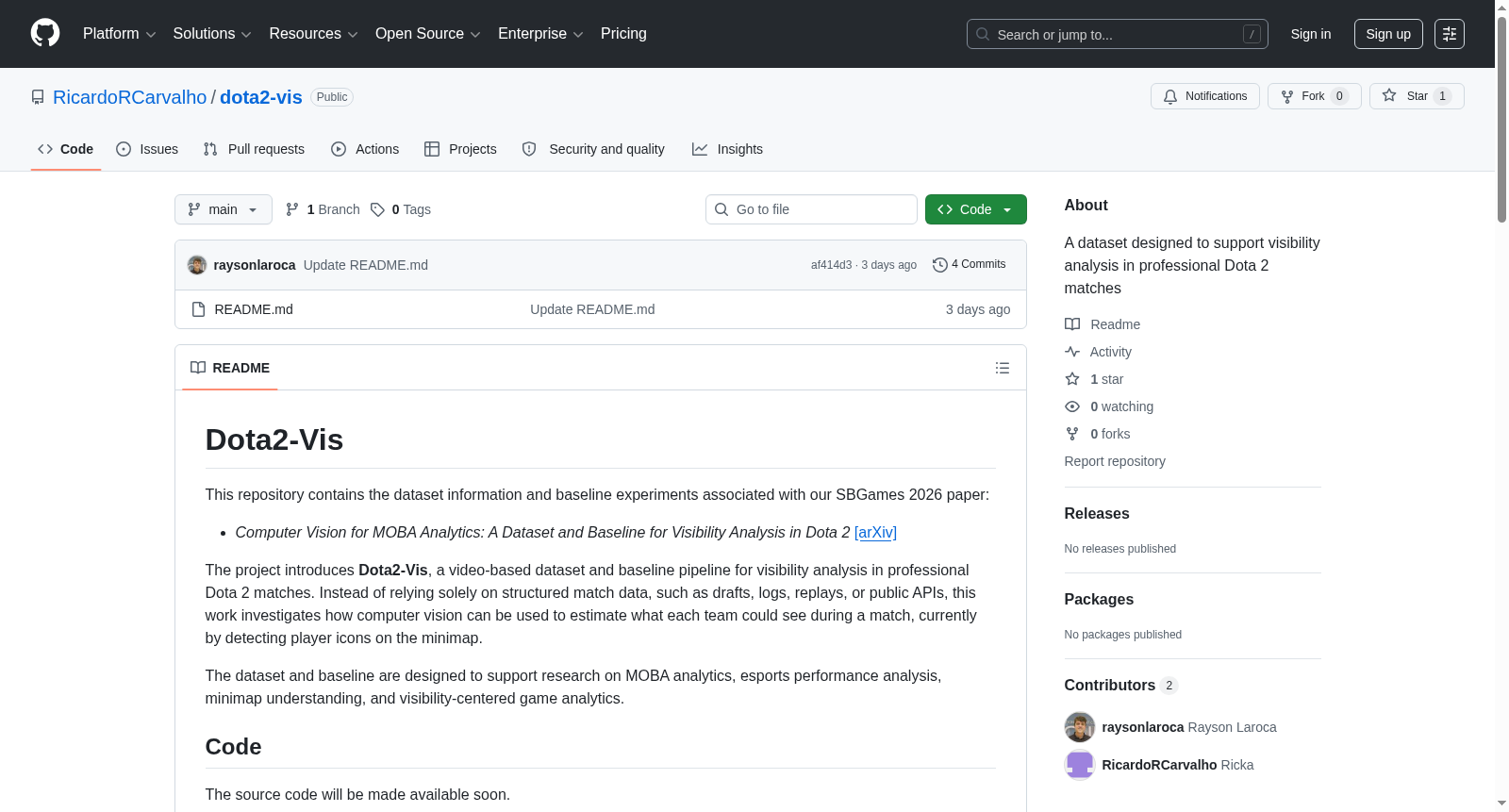Image resolution: width=1509 pixels, height=812 pixels.
Task: Click the Public visibility badge
Action: point(332,97)
